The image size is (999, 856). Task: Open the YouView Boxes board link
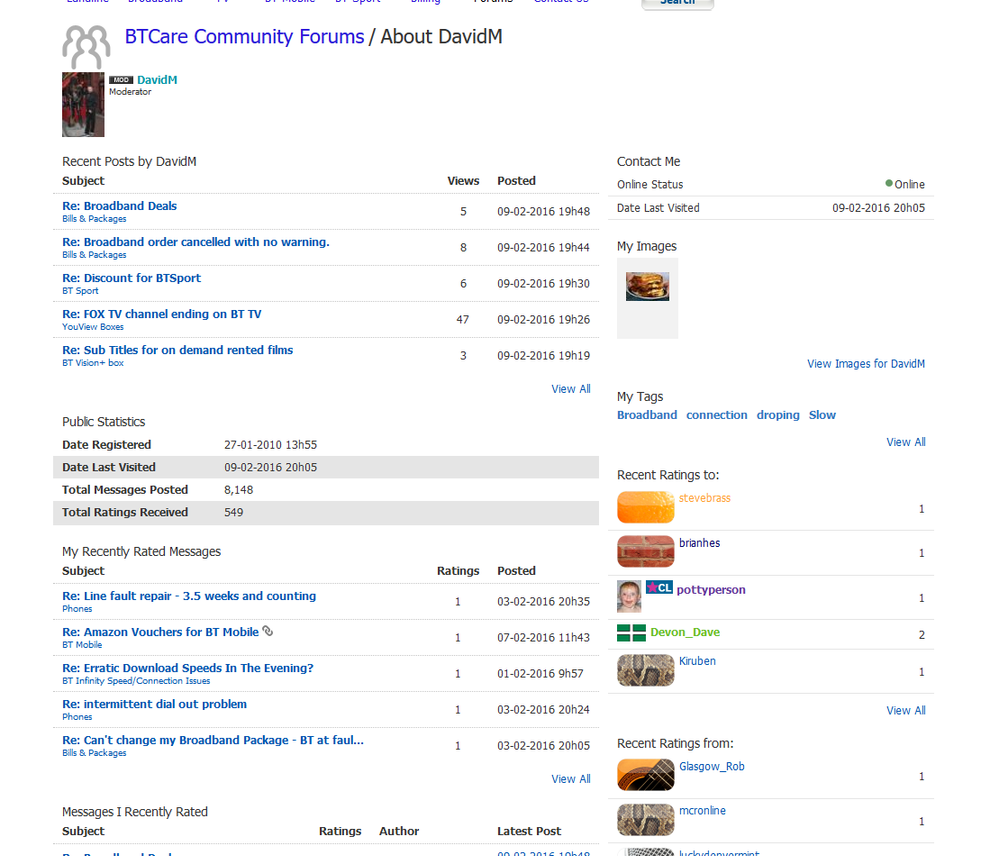click(x=93, y=327)
